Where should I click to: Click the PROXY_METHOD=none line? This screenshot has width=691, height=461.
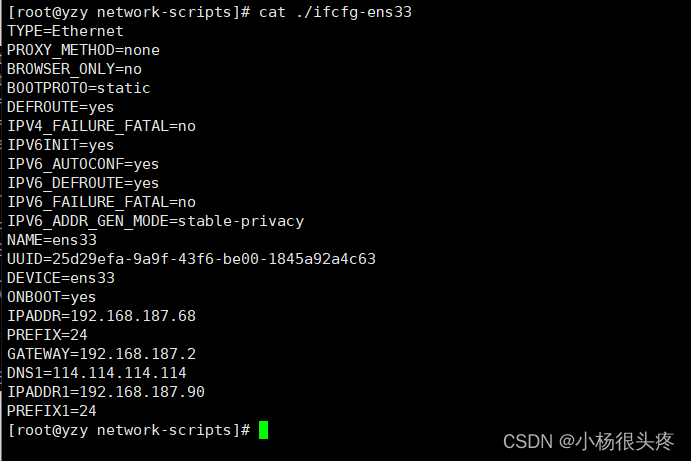point(83,50)
